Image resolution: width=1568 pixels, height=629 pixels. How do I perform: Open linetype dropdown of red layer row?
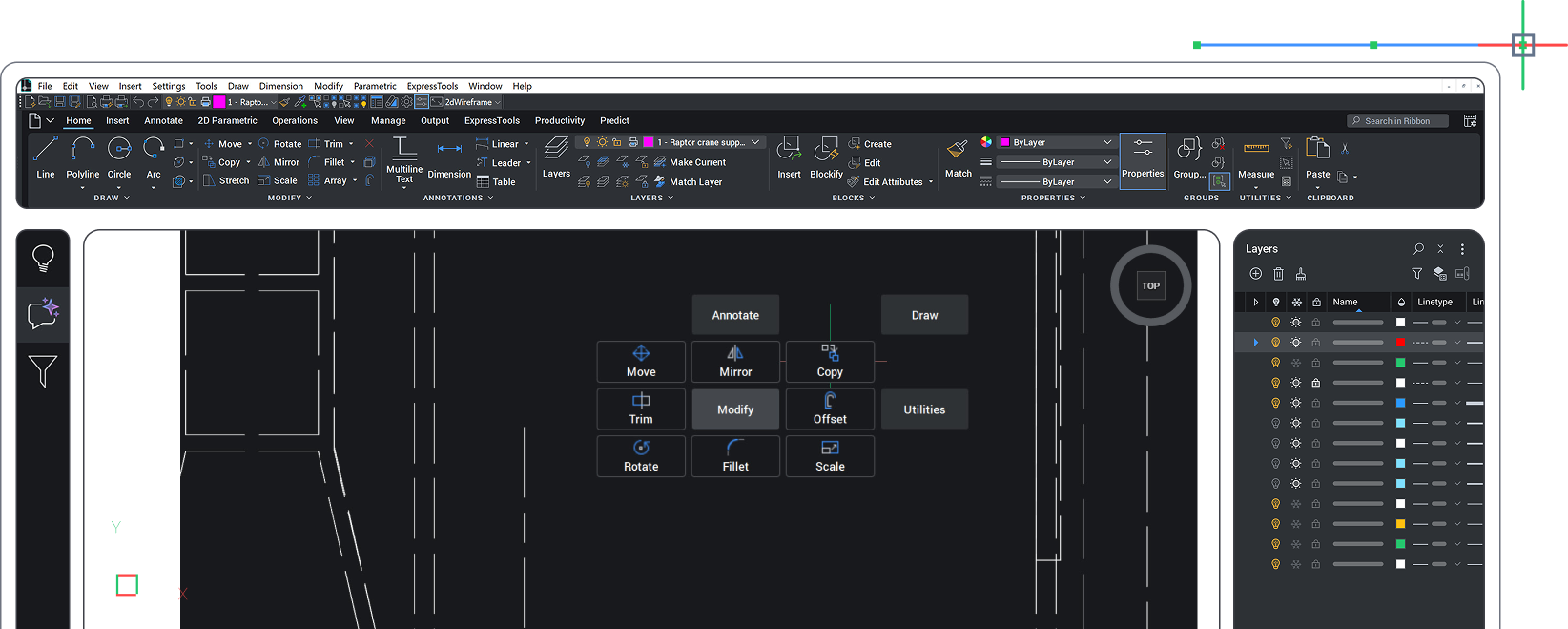coord(1457,343)
